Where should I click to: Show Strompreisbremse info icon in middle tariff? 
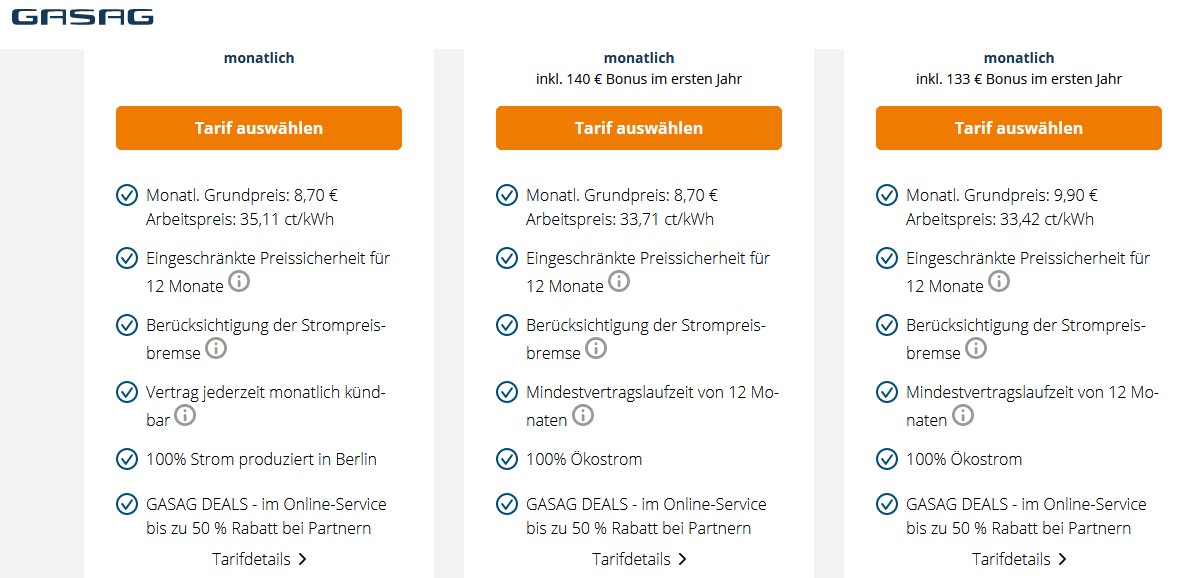coord(596,349)
